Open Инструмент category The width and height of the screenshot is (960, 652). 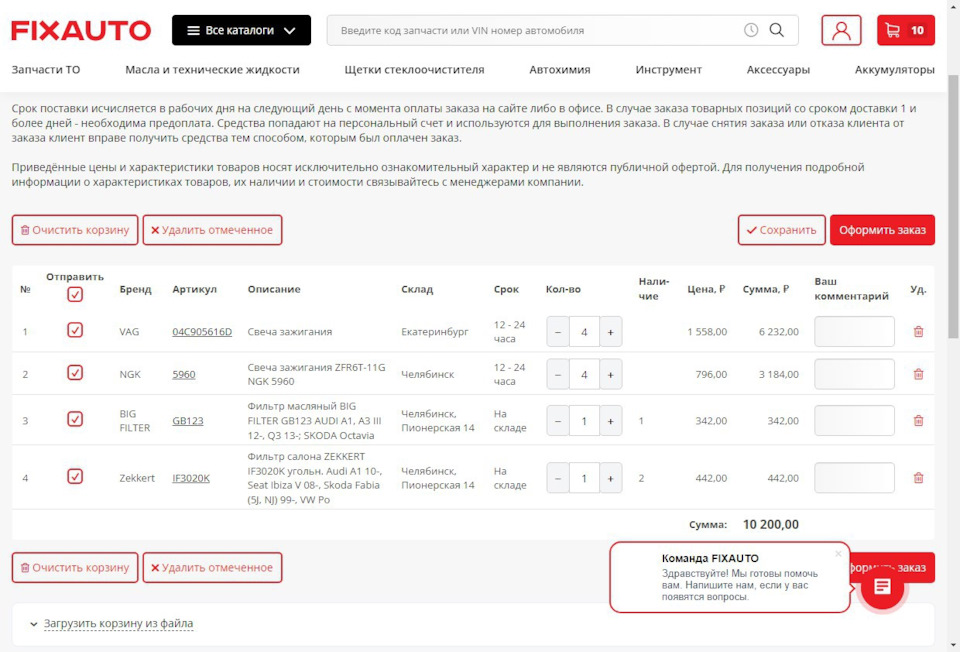pyautogui.click(x=669, y=70)
